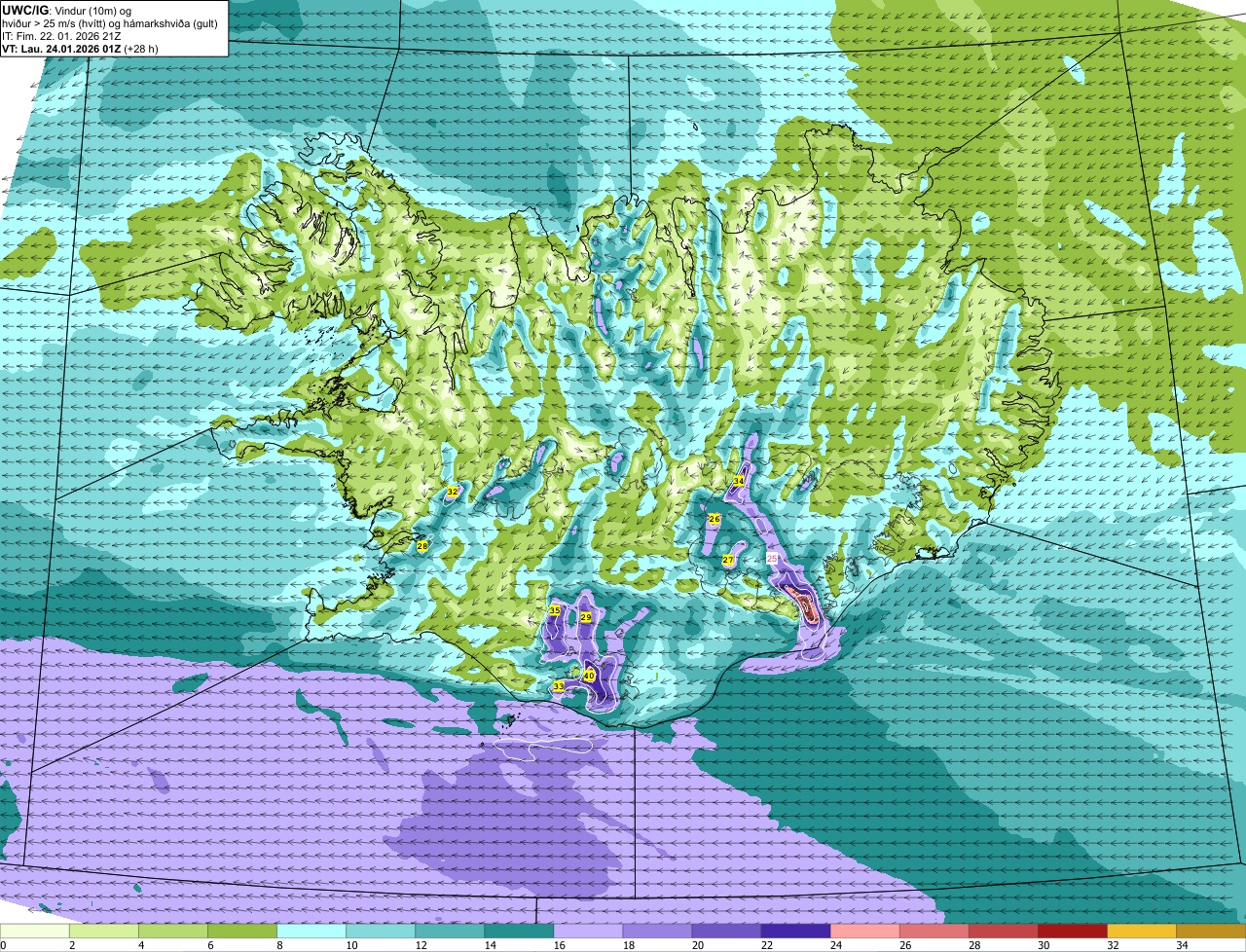Image resolution: width=1246 pixels, height=952 pixels.
Task: Select the 22–24 m/s dark indigo legend swatch
Action: 795,932
